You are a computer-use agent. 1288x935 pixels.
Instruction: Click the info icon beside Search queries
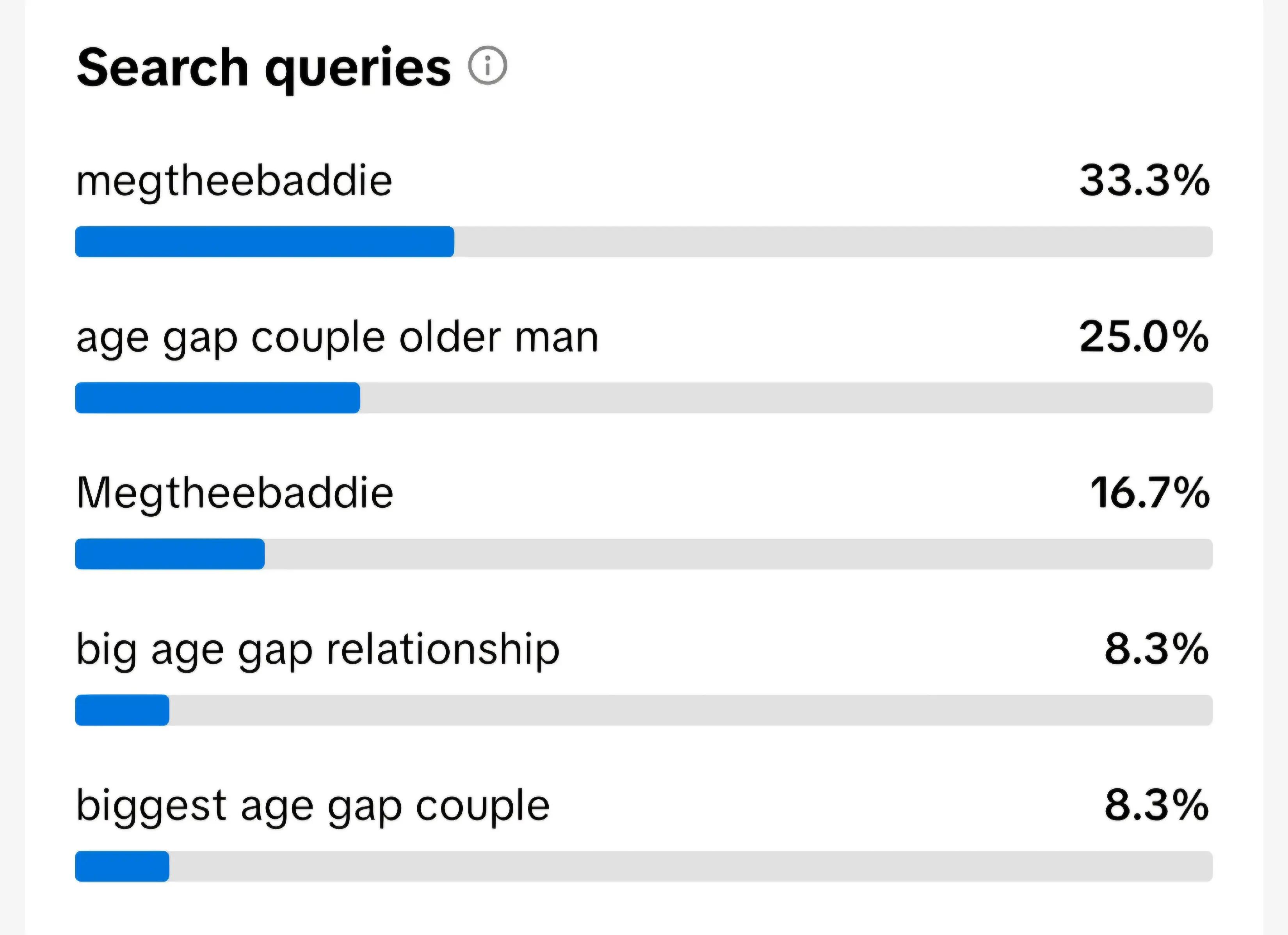[487, 65]
